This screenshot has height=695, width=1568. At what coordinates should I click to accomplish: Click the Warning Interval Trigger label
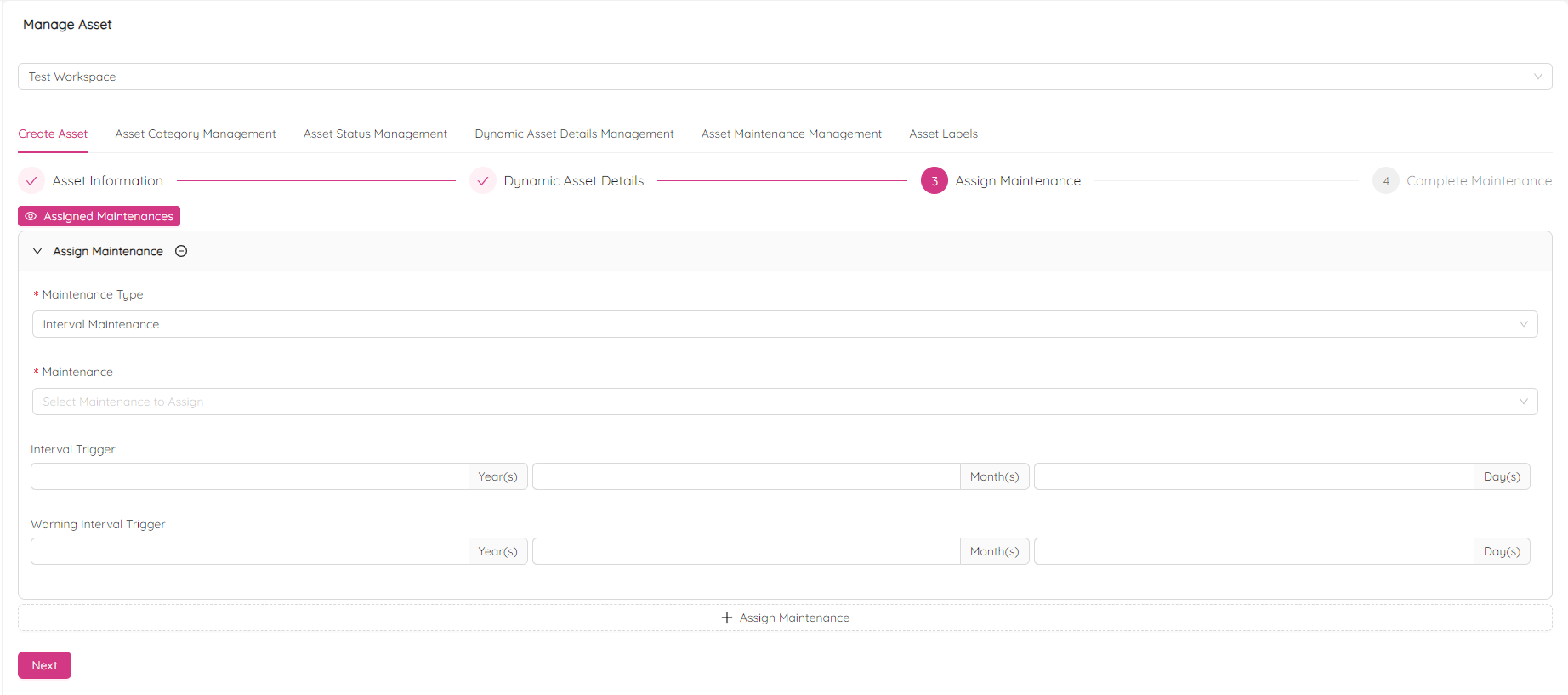[x=98, y=524]
